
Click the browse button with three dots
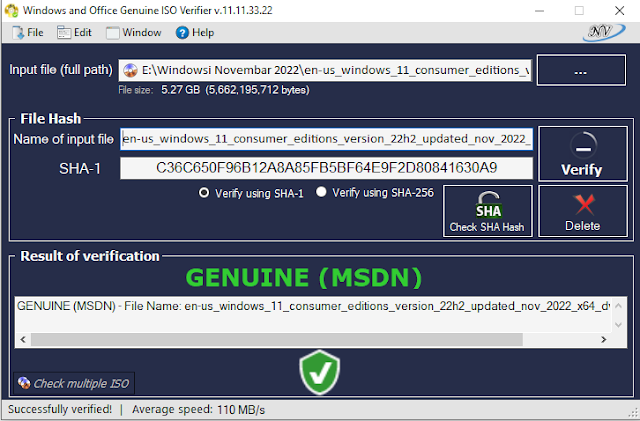point(581,70)
